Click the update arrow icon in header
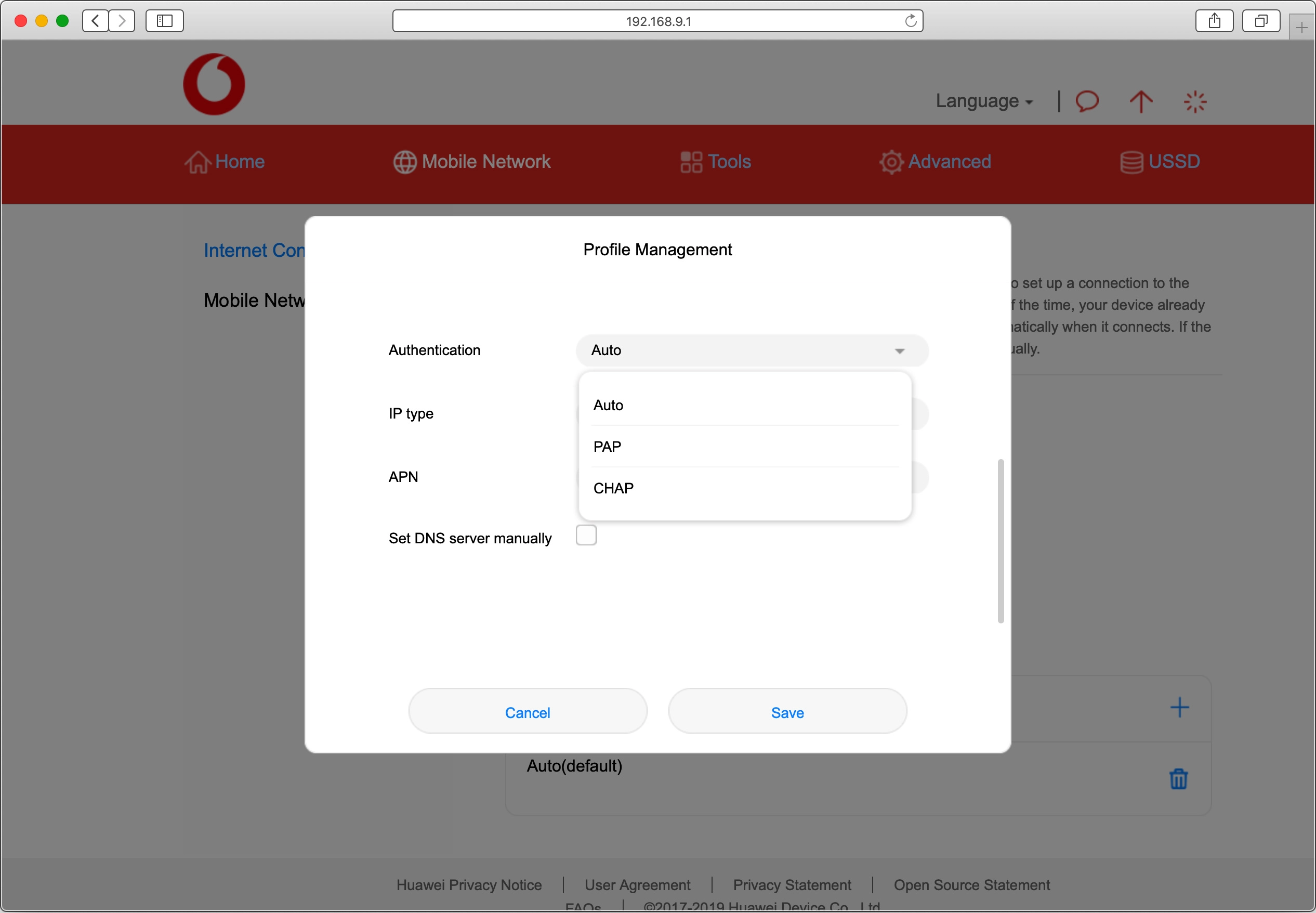Image resolution: width=1316 pixels, height=913 pixels. [1140, 101]
